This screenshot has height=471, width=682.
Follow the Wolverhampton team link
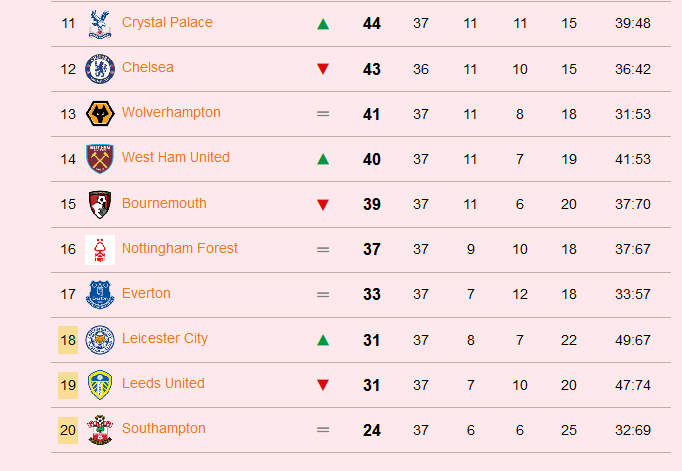pos(171,112)
